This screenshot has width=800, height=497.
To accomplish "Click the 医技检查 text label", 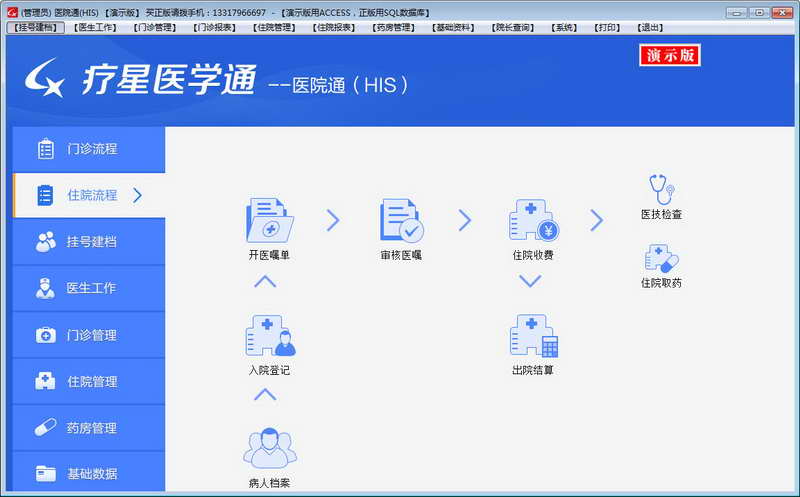I will coord(662,214).
